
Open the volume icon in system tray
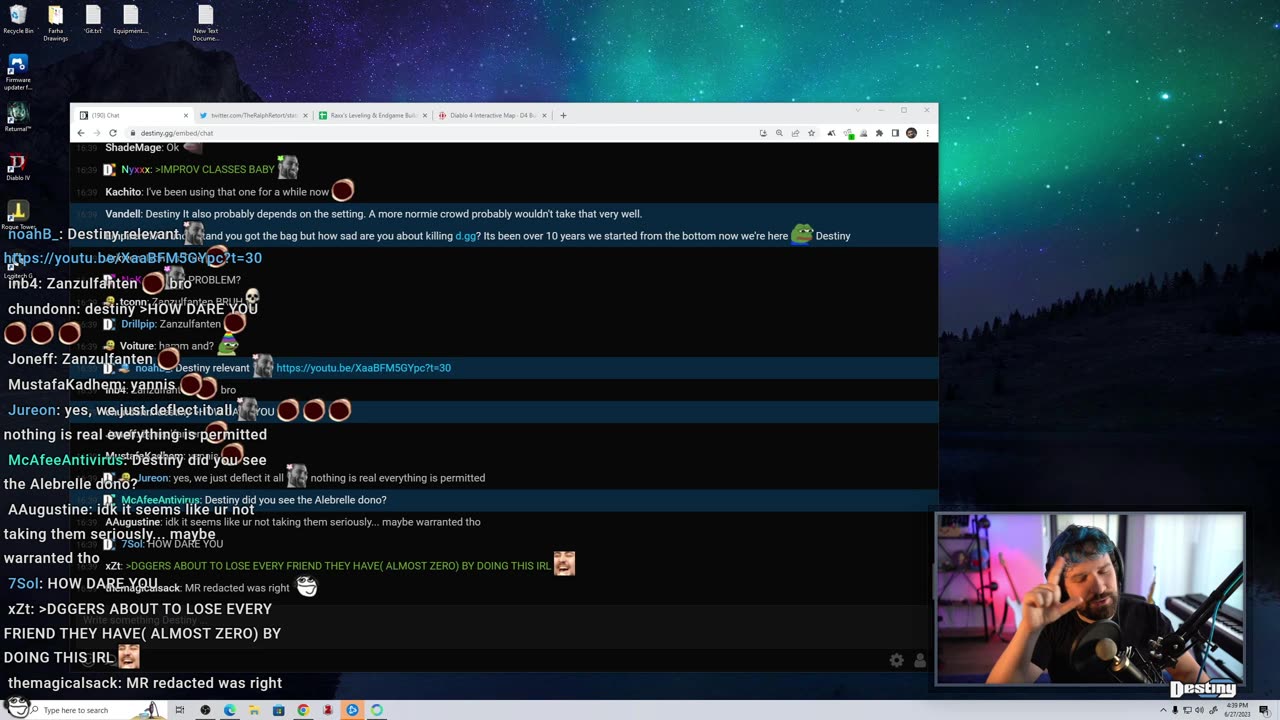[1200, 710]
